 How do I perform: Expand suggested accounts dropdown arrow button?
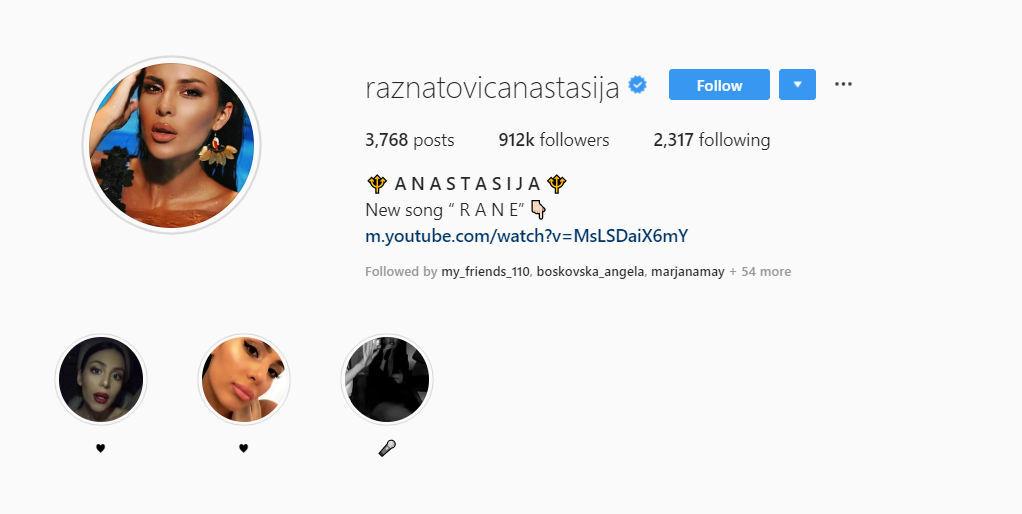(797, 85)
